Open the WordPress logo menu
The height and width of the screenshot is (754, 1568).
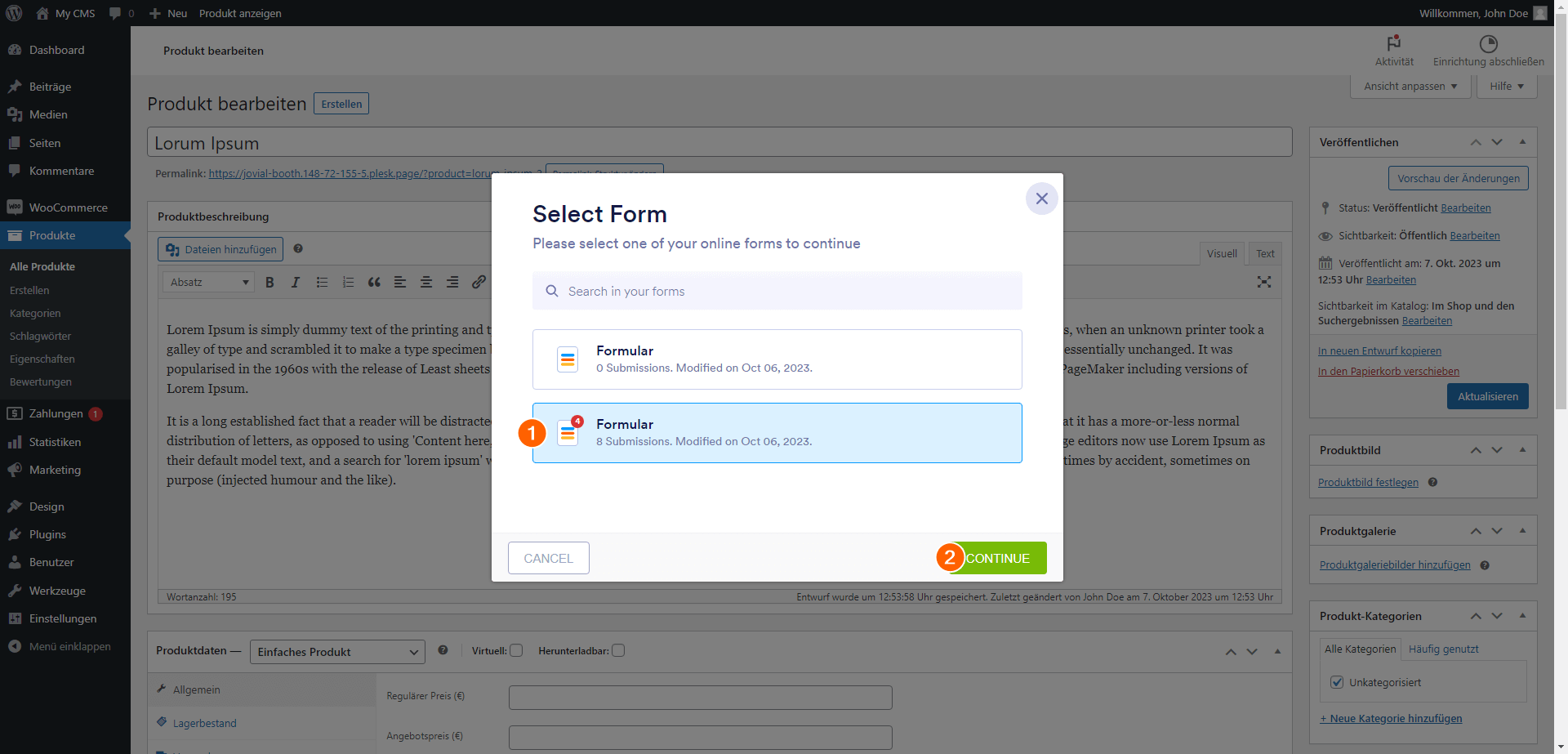point(14,13)
